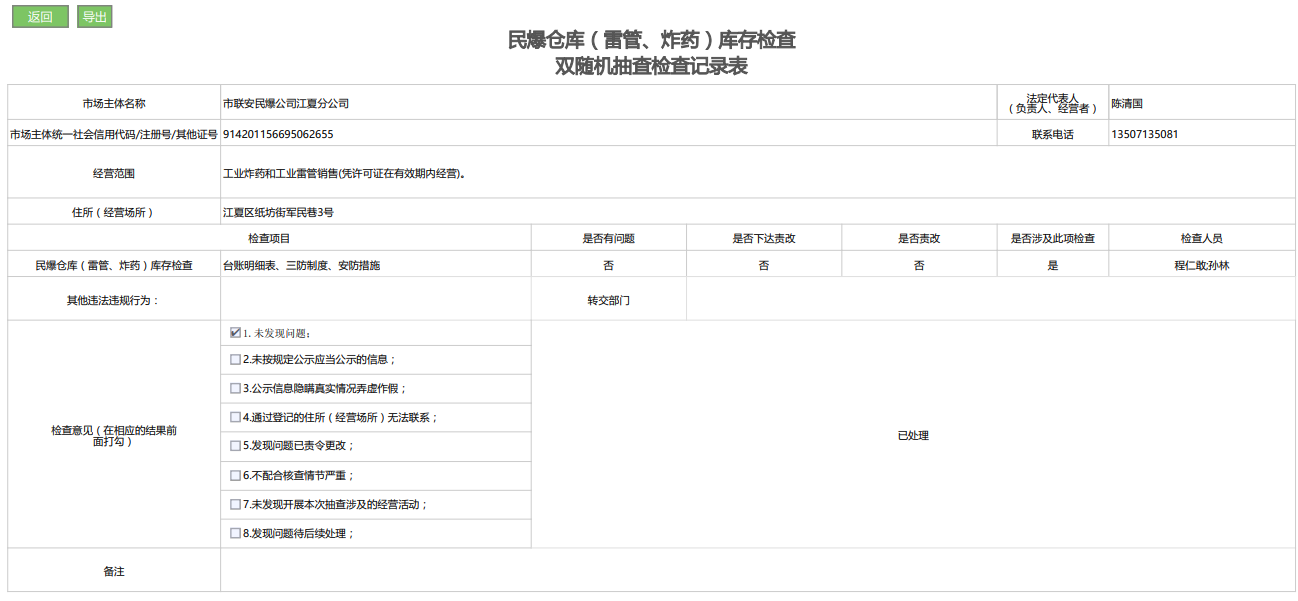Check 5.发现问题已责令更改 checkbox
This screenshot has height=601, width=1298.
click(235, 446)
